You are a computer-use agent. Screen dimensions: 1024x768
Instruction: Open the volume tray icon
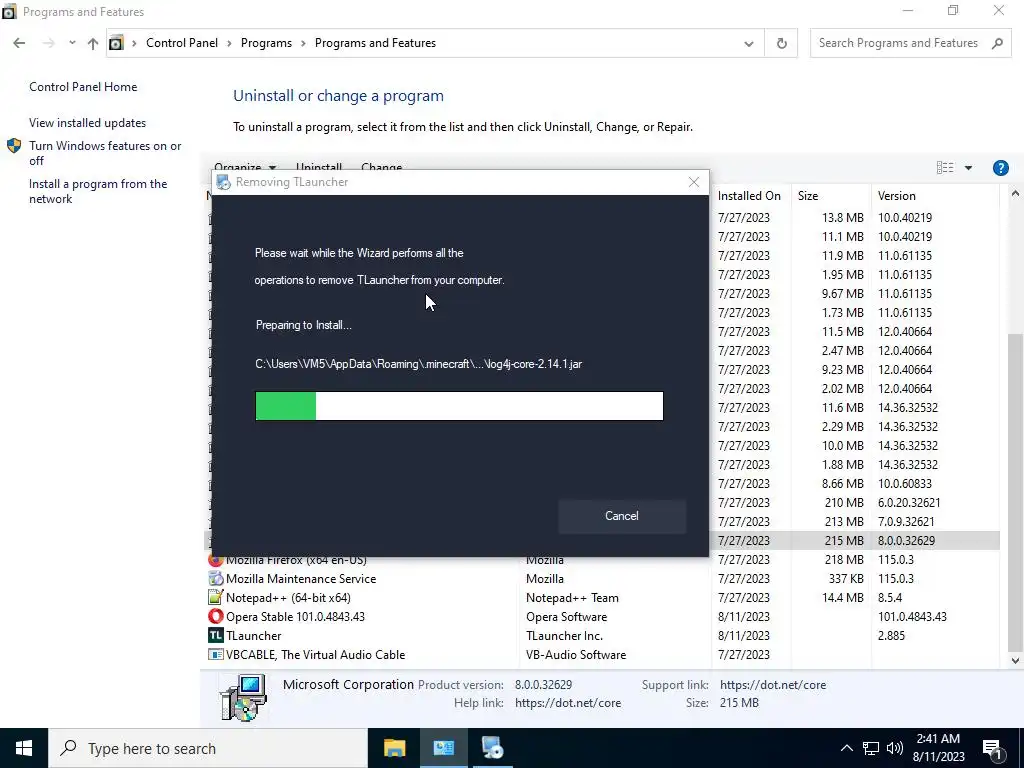coord(895,748)
